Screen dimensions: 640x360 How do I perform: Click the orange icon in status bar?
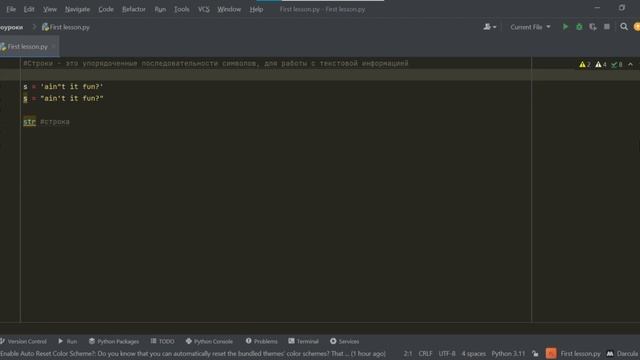(551, 353)
